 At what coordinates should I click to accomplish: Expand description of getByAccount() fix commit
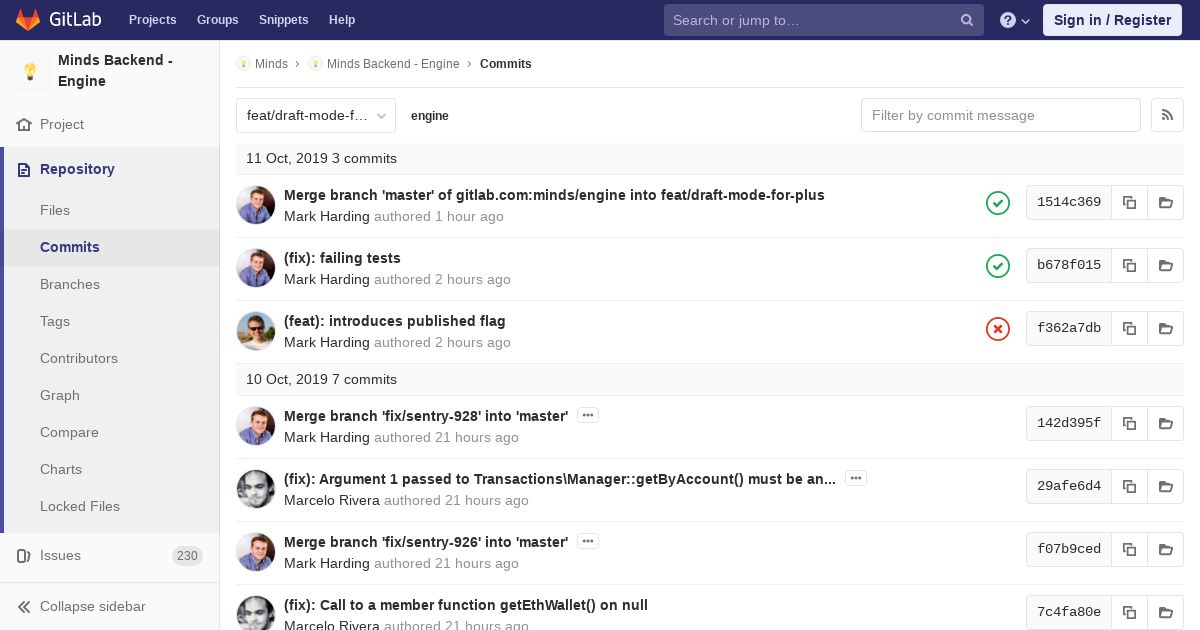tap(856, 478)
